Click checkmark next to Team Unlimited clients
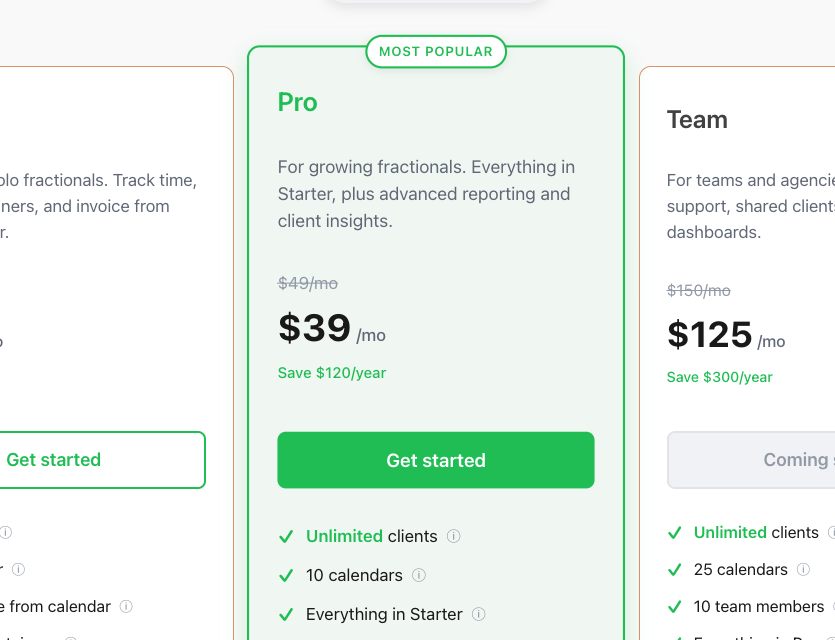 point(675,532)
